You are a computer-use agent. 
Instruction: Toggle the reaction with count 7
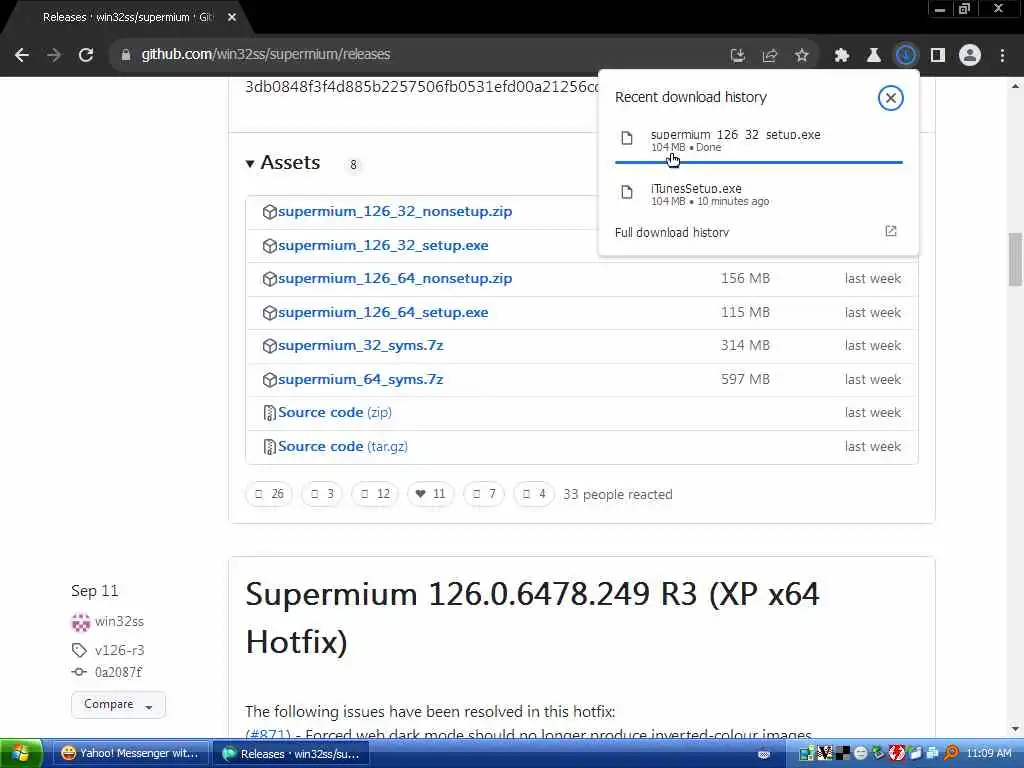pyautogui.click(x=484, y=494)
